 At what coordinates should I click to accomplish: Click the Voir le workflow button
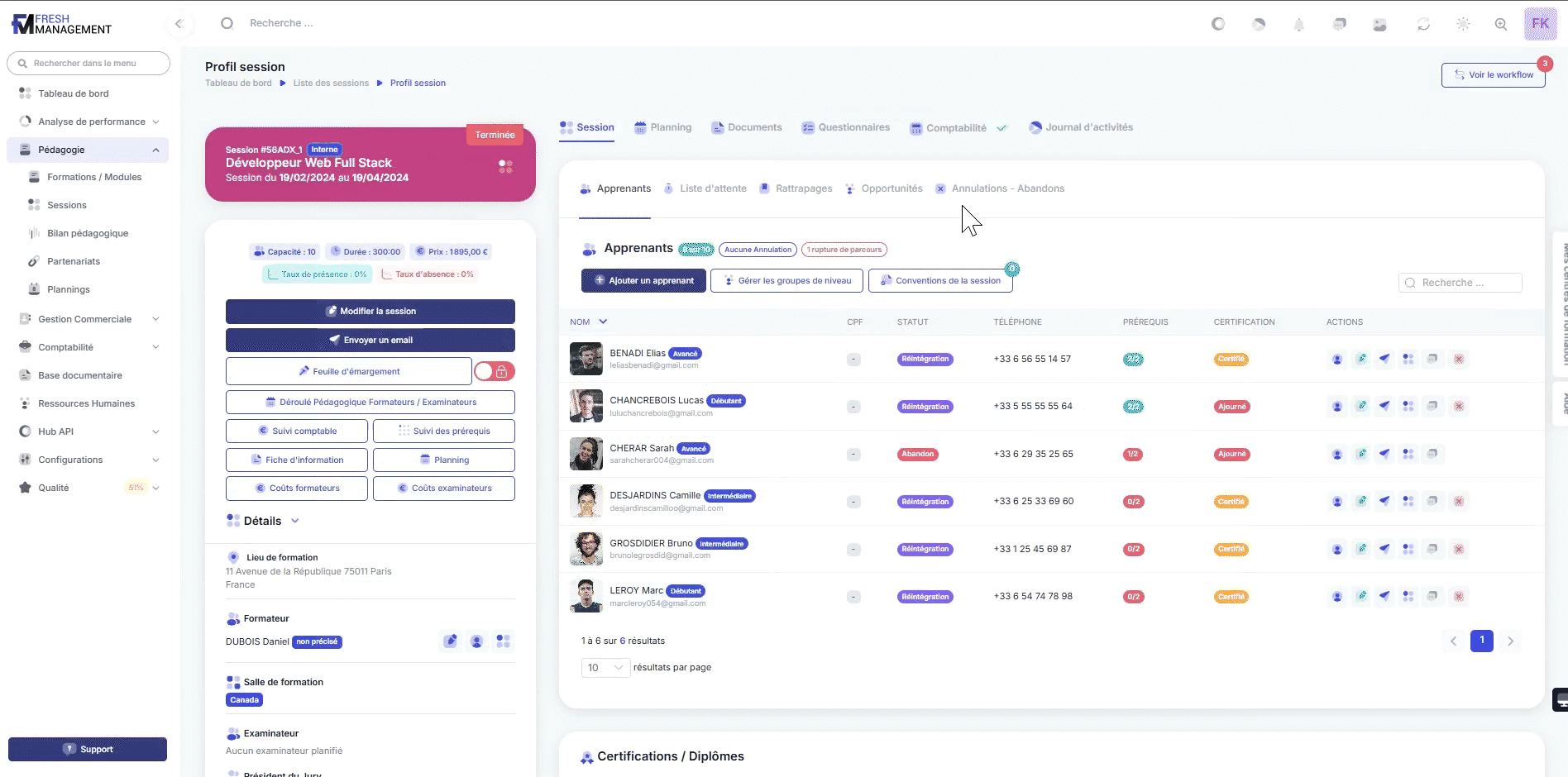[x=1493, y=75]
